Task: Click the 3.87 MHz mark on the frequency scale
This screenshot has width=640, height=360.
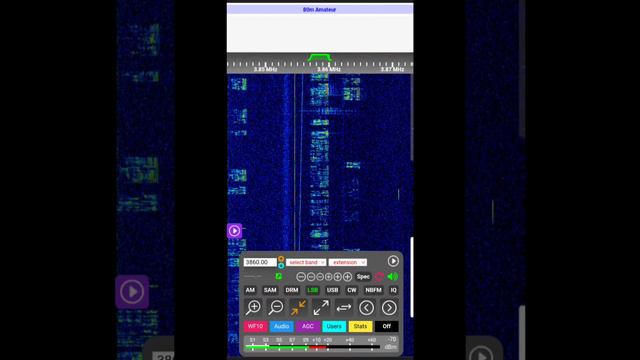Action: click(x=392, y=69)
